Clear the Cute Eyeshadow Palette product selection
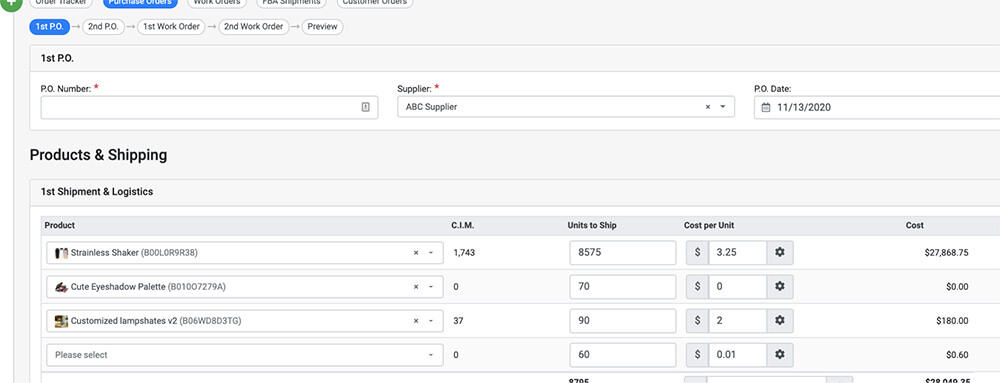 click(416, 287)
